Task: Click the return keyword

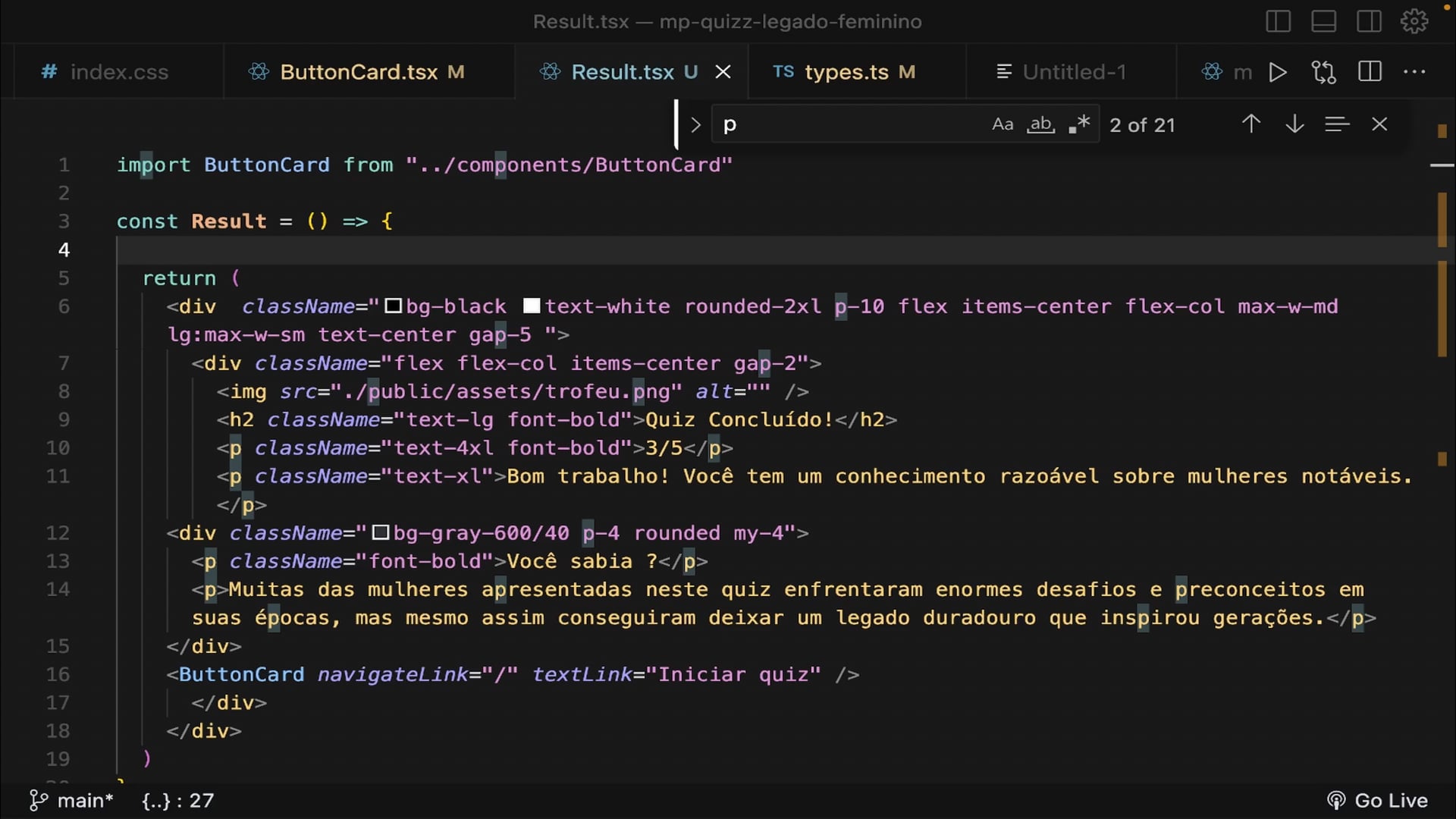Action: (179, 278)
